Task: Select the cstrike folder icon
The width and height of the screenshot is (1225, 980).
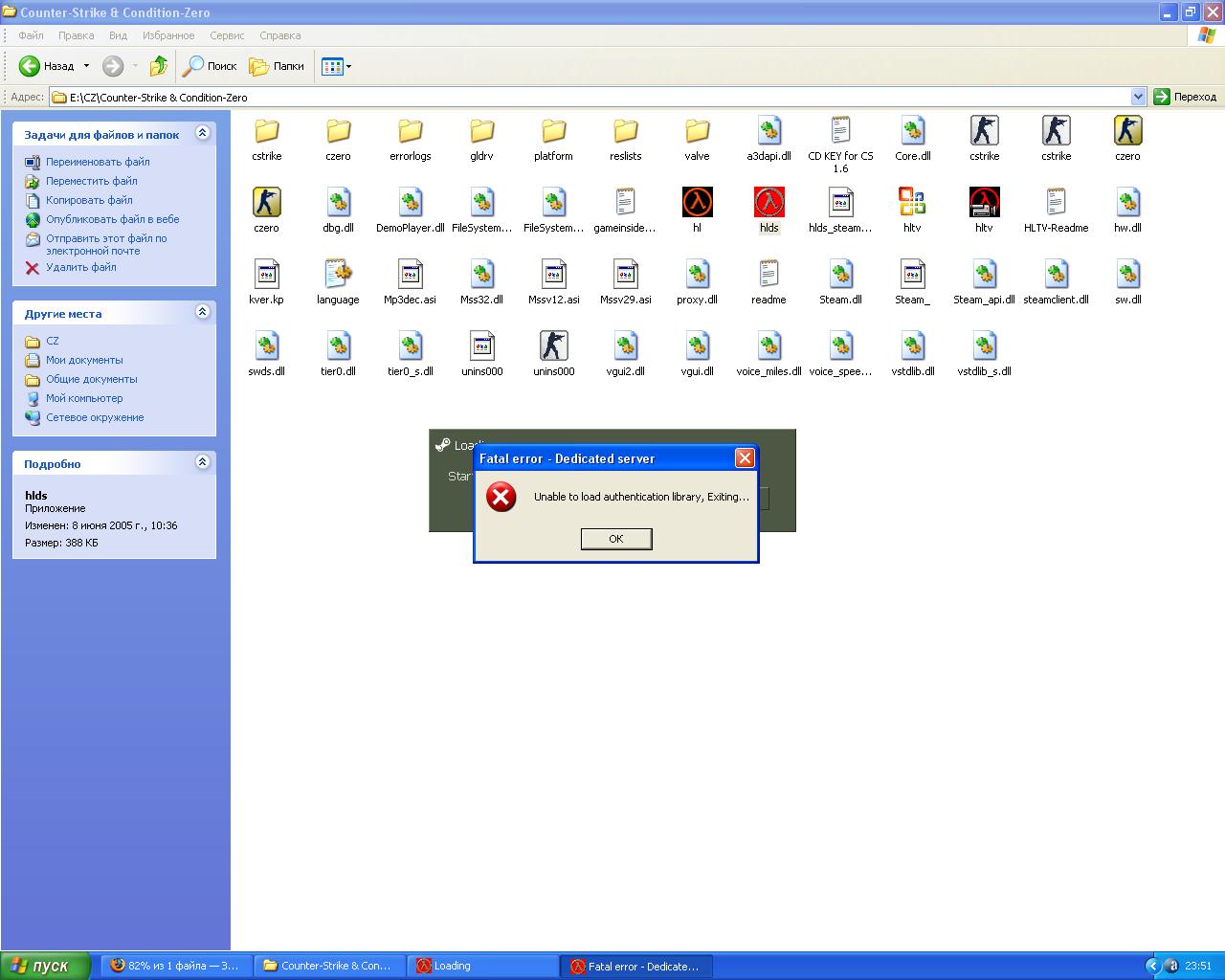Action: coord(266,131)
